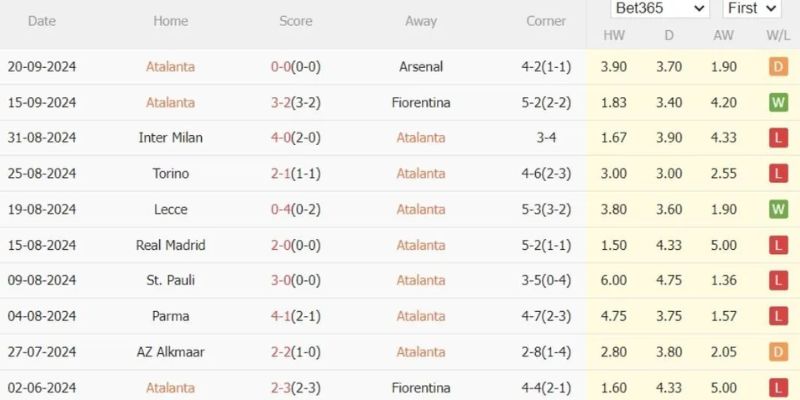
Task: Open the Inter Milan team link
Action: [170, 138]
